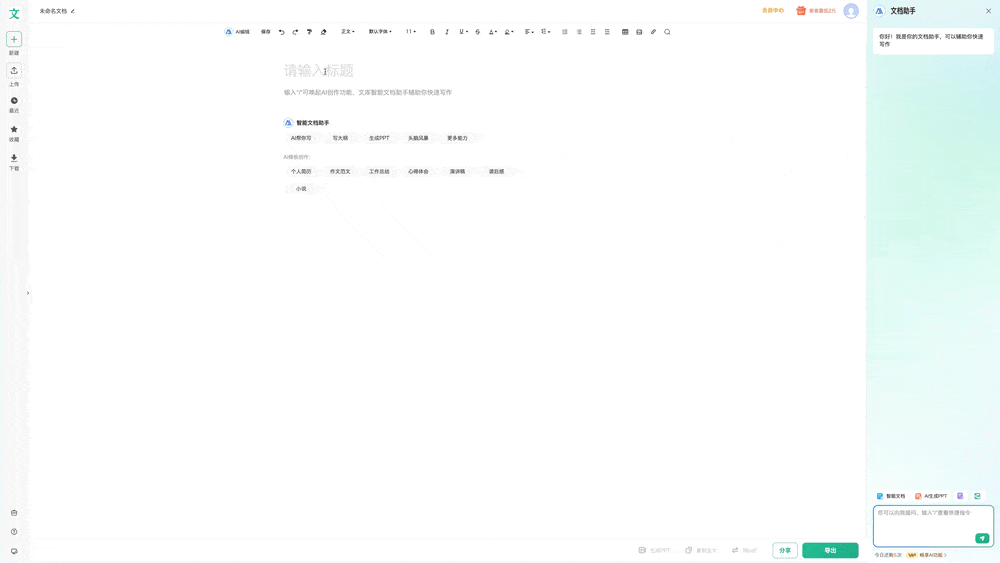
Task: Insert a table using the table icon
Action: coord(625,32)
